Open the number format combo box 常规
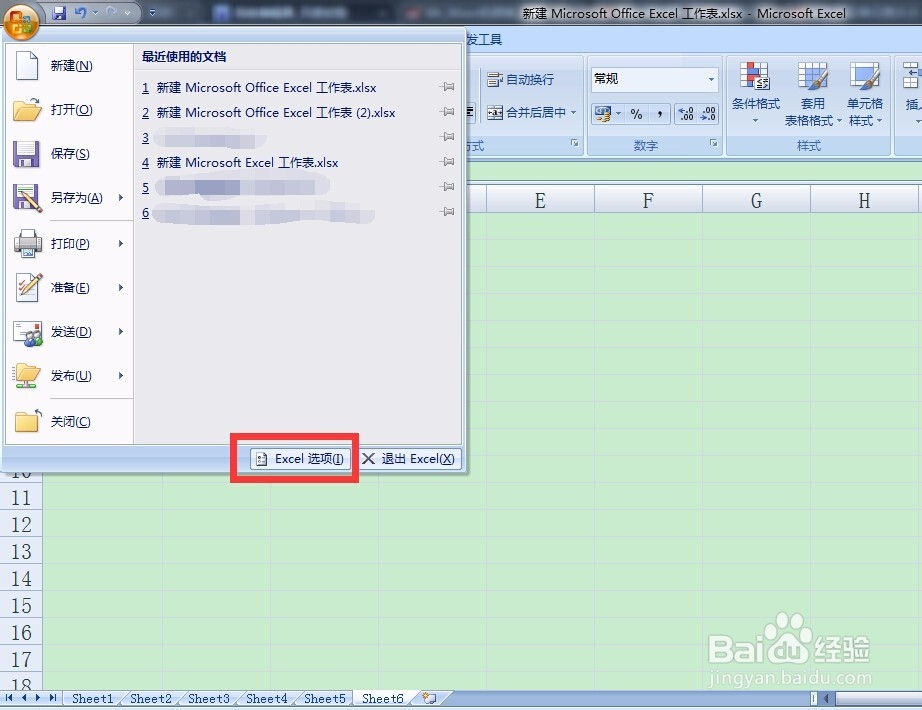922x710 pixels. click(654, 79)
